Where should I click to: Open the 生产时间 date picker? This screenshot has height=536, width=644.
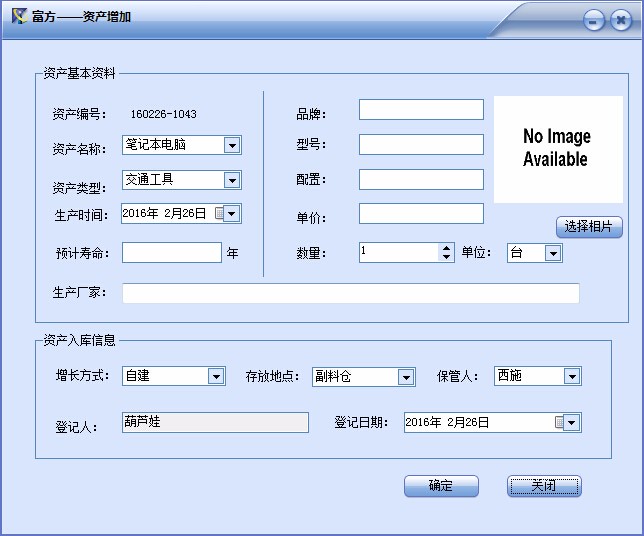[x=233, y=213]
